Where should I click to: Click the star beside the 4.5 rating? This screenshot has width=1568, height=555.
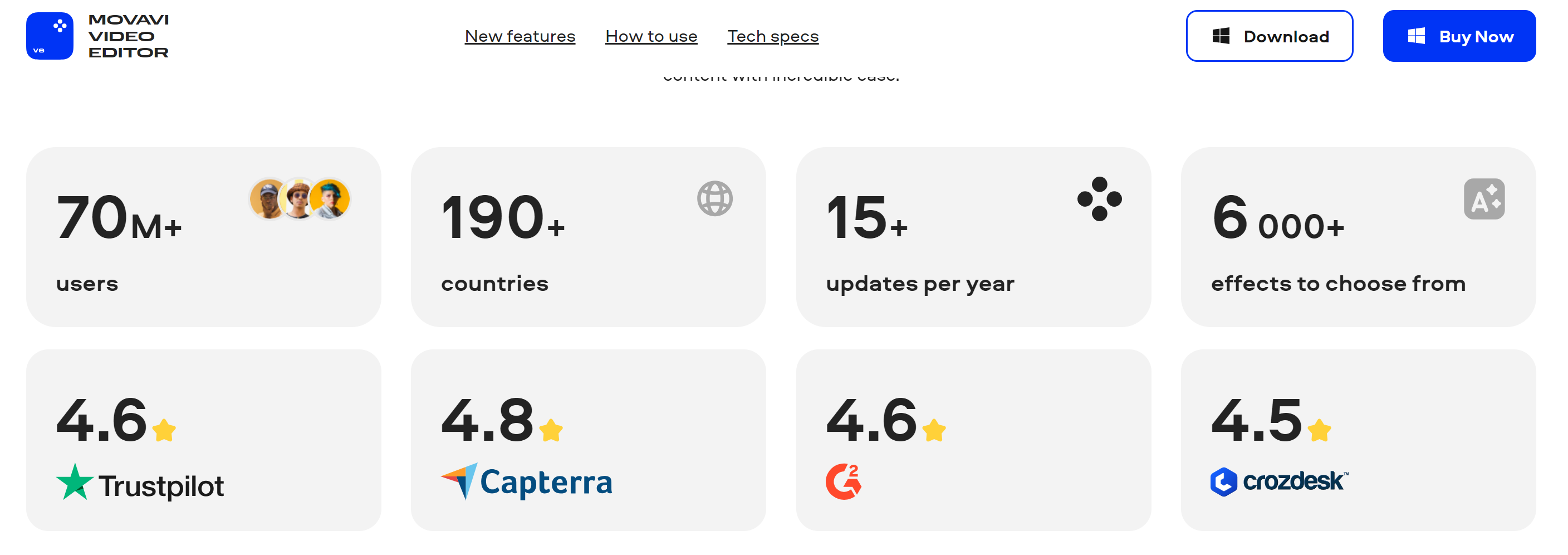coord(1319,430)
